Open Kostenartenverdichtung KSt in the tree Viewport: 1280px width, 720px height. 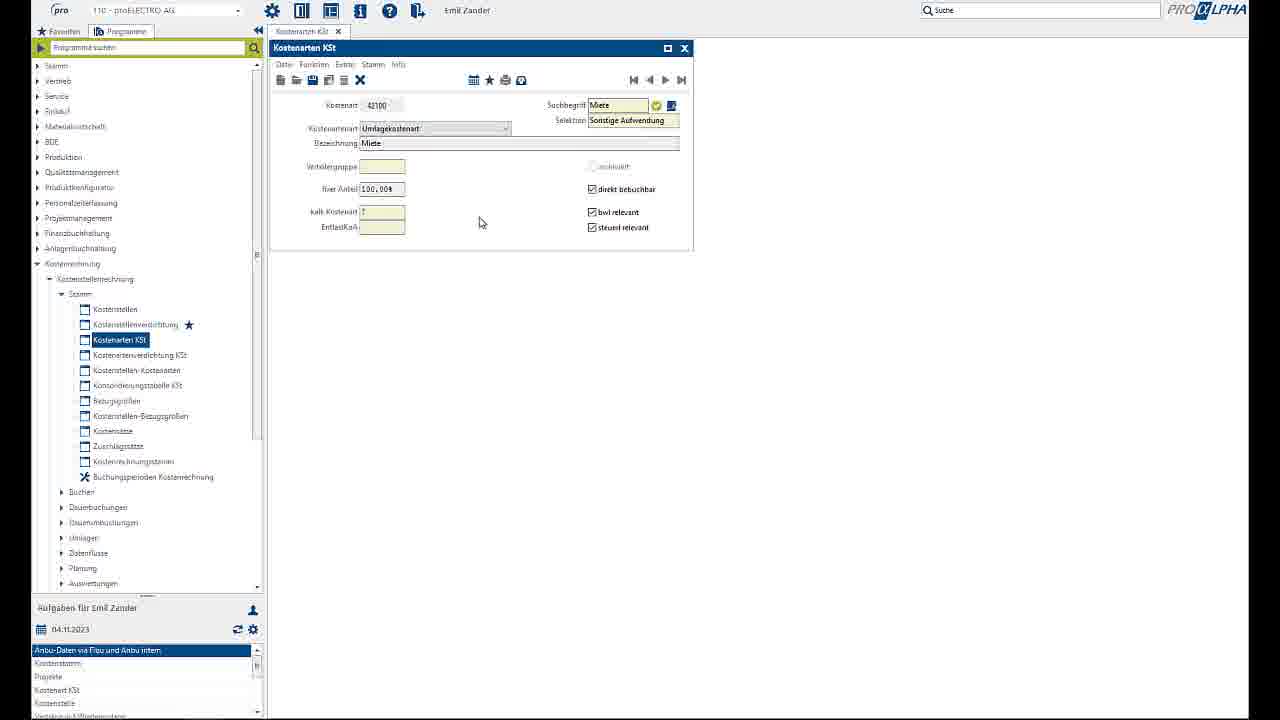[x=140, y=355]
